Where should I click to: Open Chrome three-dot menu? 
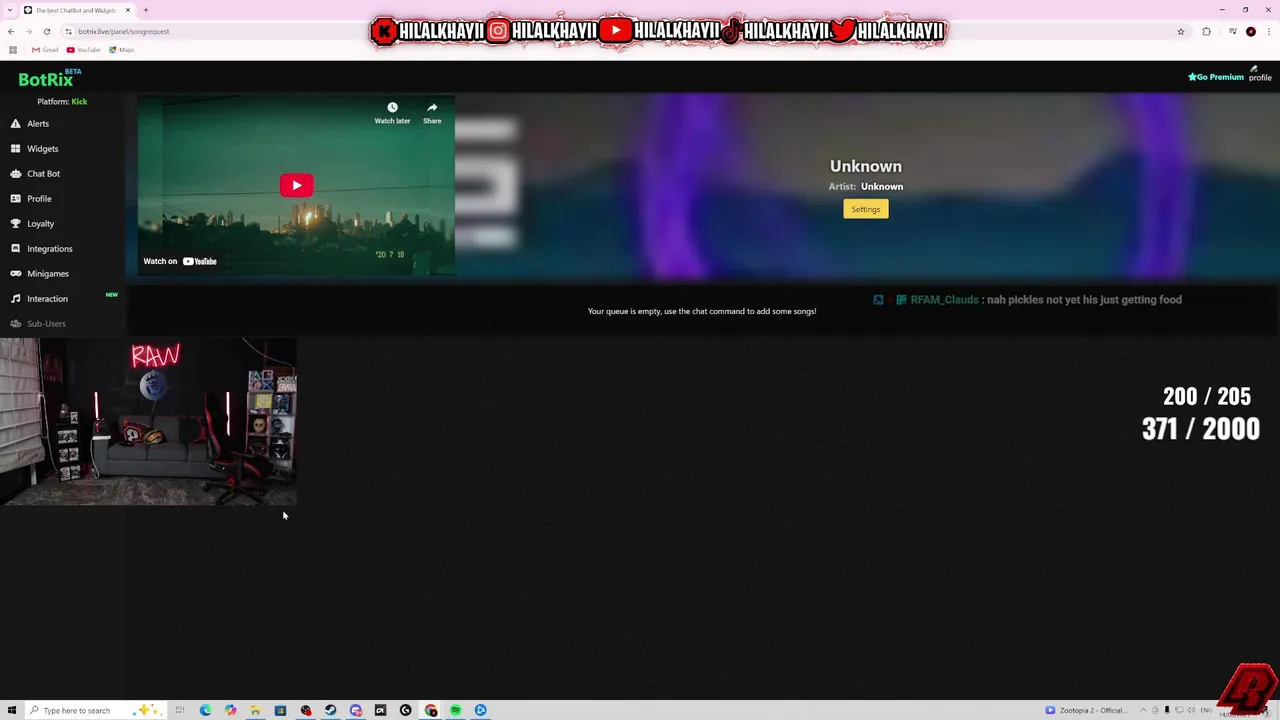(x=1269, y=31)
